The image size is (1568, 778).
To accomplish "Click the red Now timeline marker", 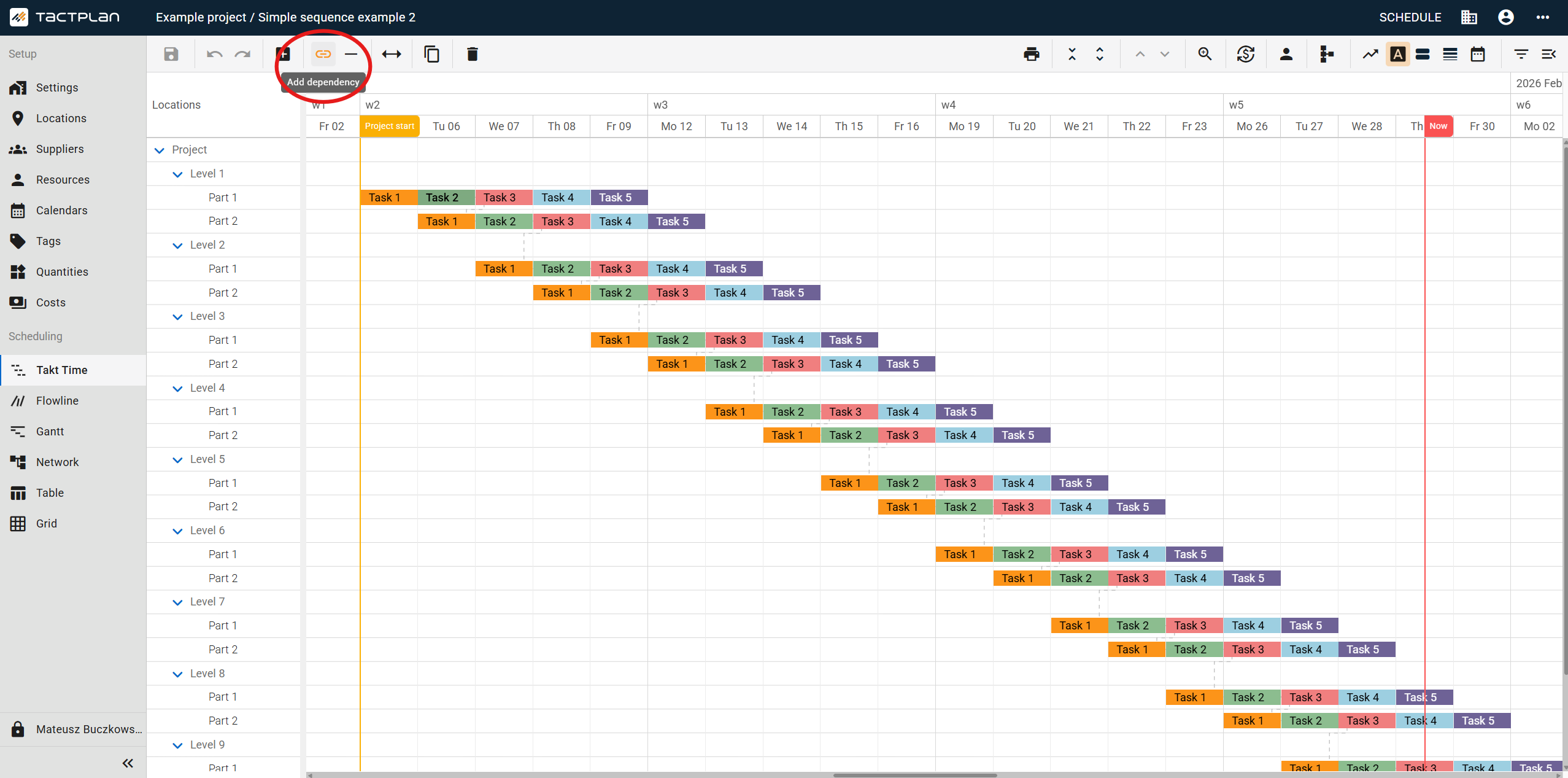I will pos(1439,126).
